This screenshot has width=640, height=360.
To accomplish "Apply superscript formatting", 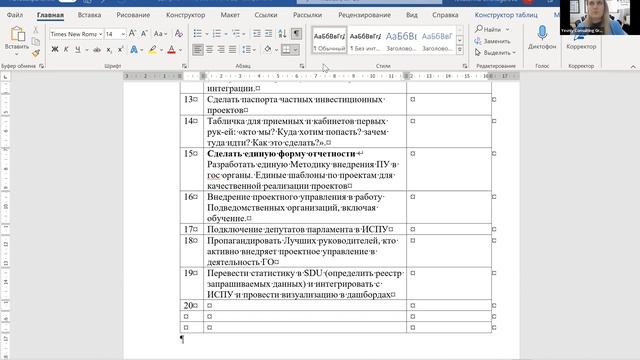I will coord(120,50).
